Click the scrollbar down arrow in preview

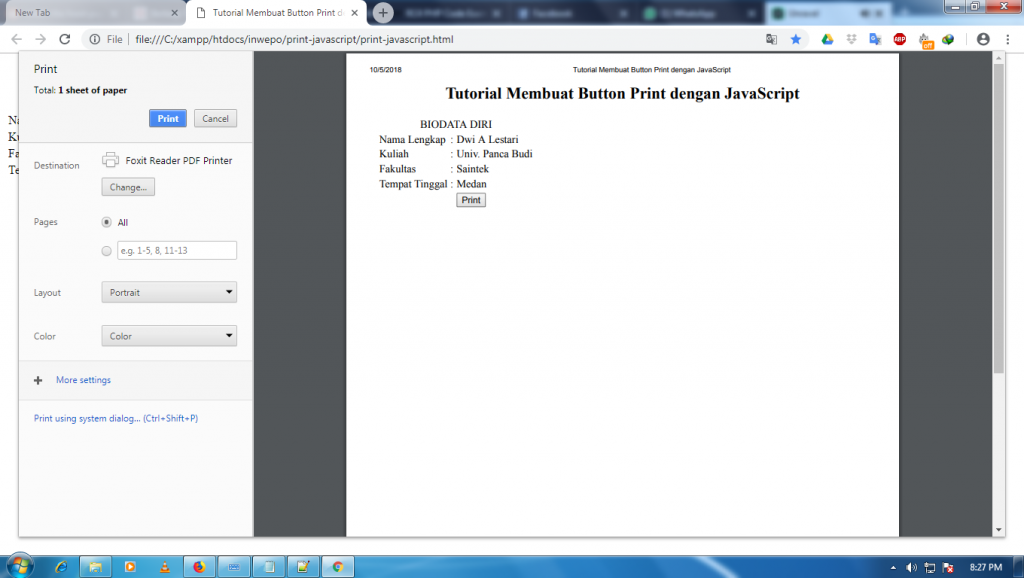(998, 530)
